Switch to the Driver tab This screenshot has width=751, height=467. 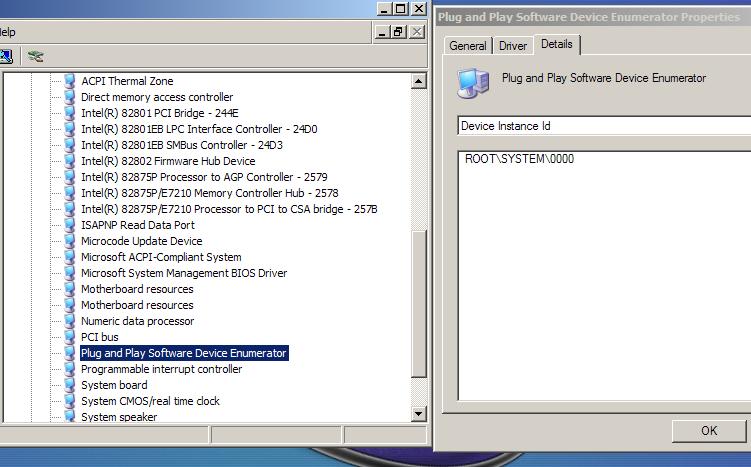512,46
